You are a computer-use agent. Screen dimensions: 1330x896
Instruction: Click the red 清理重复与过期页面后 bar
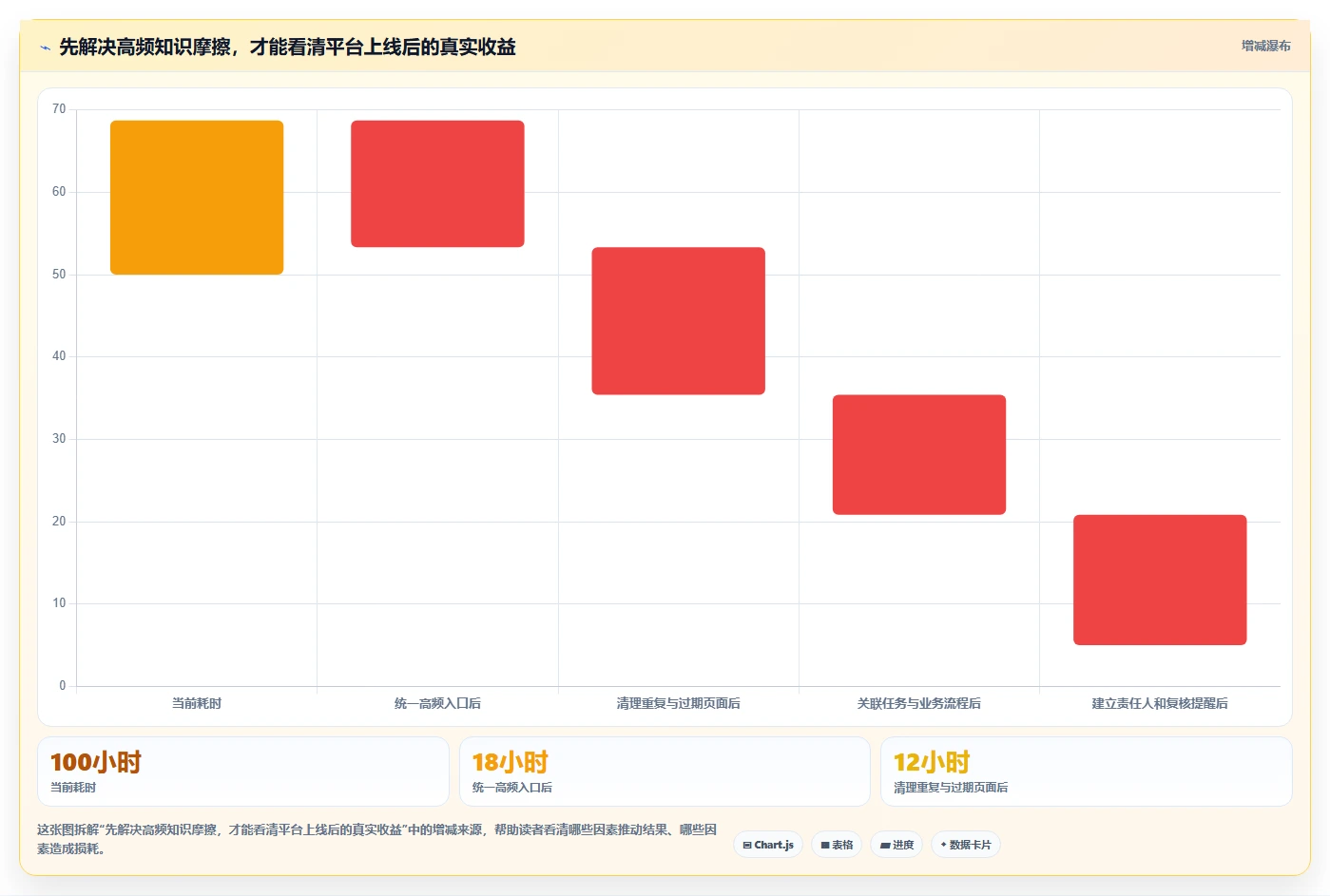[678, 321]
